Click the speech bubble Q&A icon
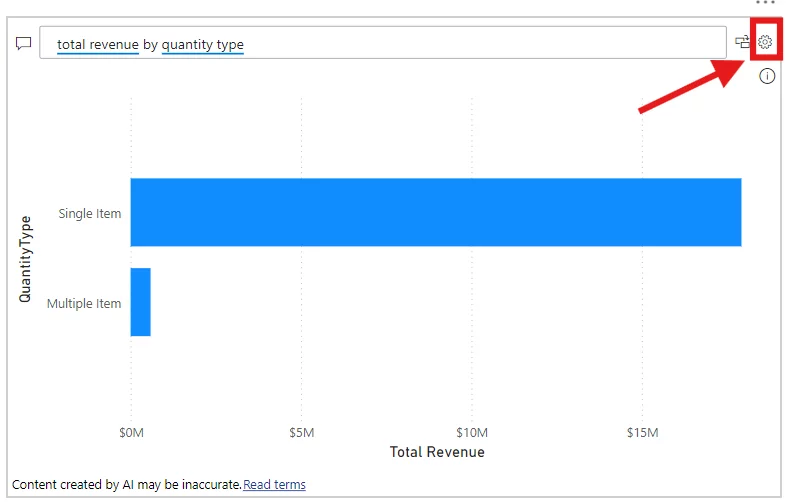This screenshot has height=502, width=787. pyautogui.click(x=23, y=44)
